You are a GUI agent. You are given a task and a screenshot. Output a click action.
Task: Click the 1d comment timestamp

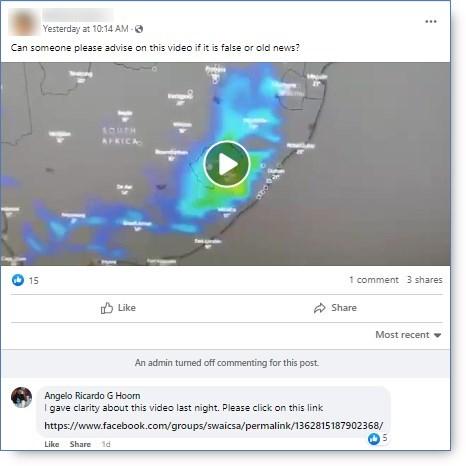point(106,444)
